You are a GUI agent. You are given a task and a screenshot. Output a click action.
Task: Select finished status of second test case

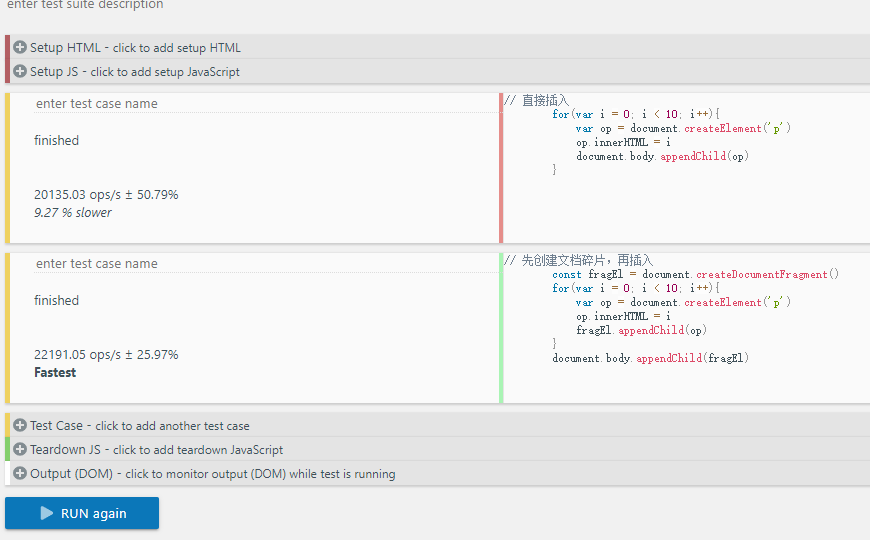click(57, 300)
